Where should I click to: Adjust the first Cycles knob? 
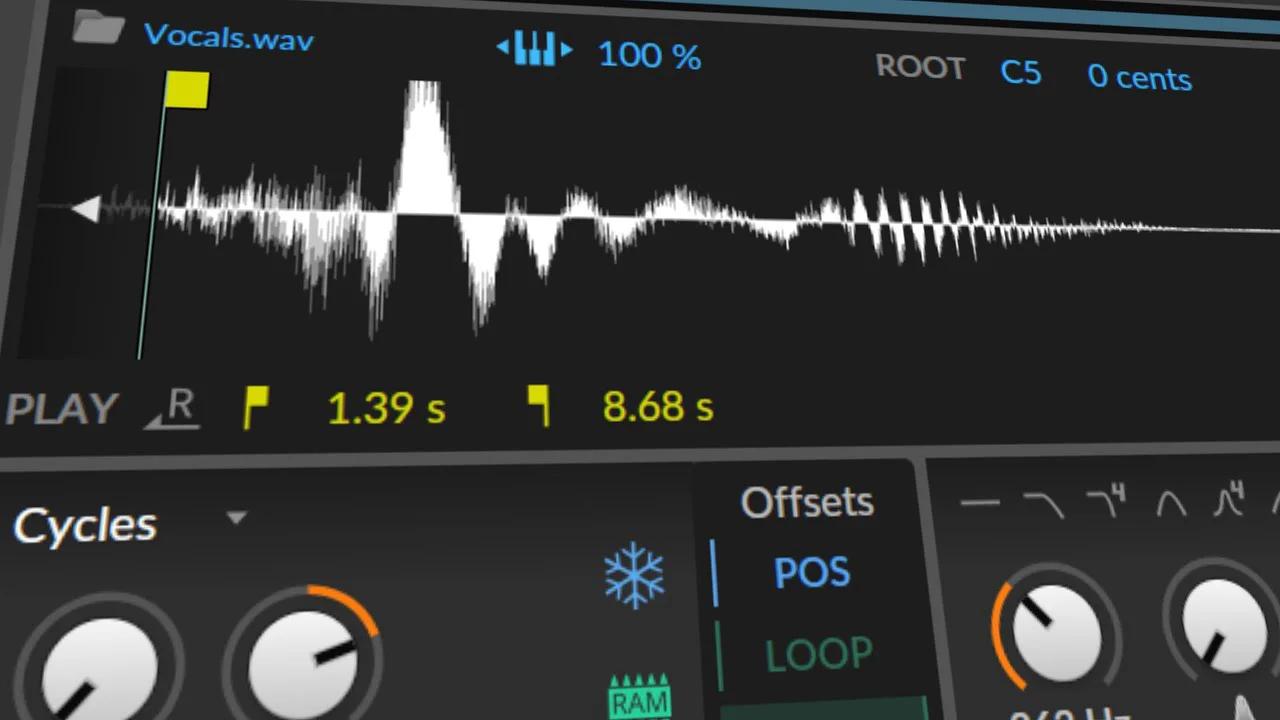click(x=98, y=670)
